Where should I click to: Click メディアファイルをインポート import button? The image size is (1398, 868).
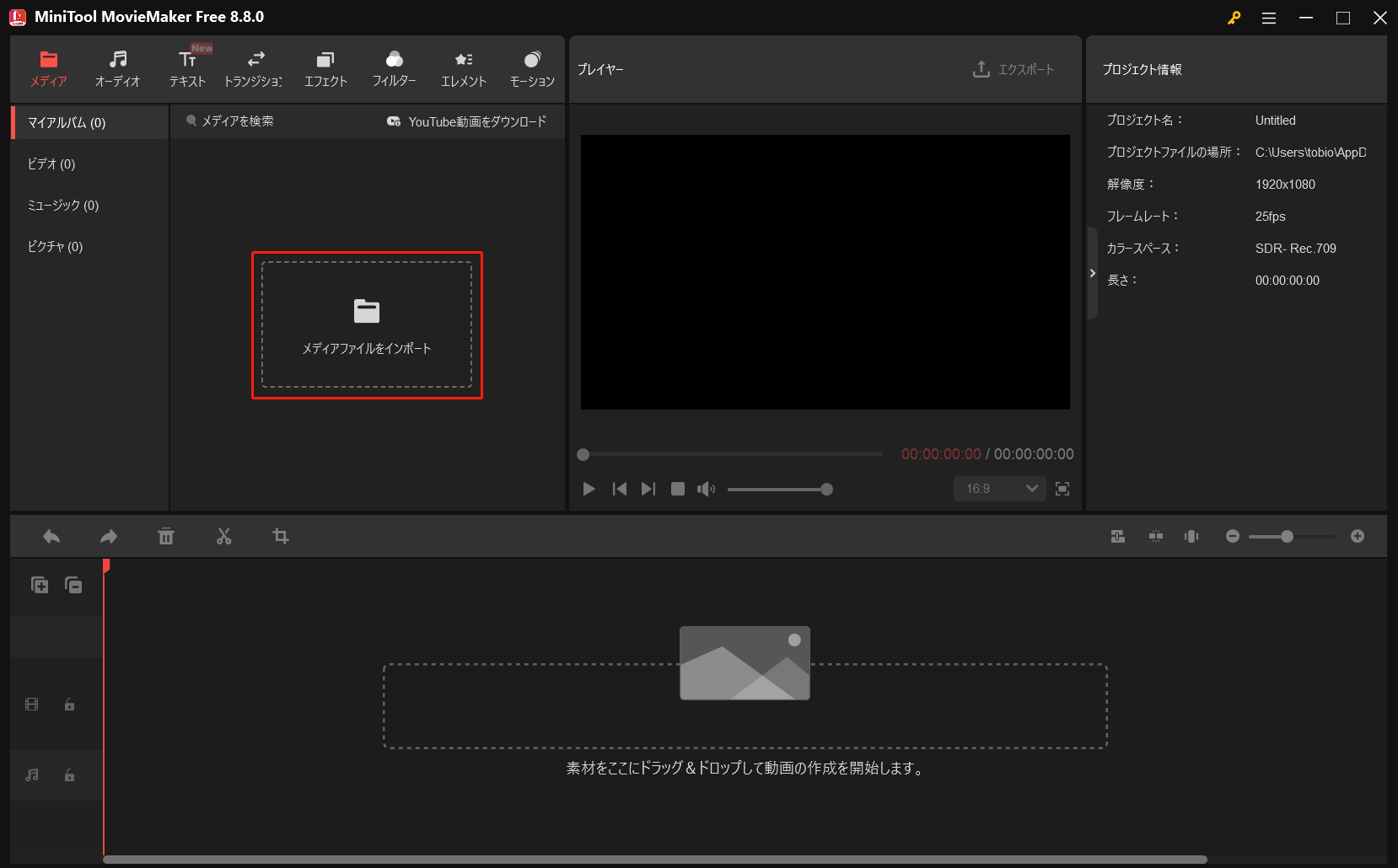pyautogui.click(x=367, y=324)
